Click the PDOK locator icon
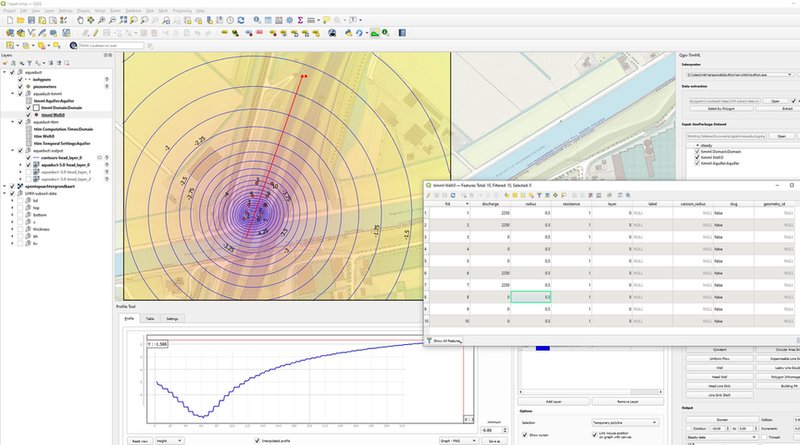Viewport: 800px width, 445px height. 73,46
